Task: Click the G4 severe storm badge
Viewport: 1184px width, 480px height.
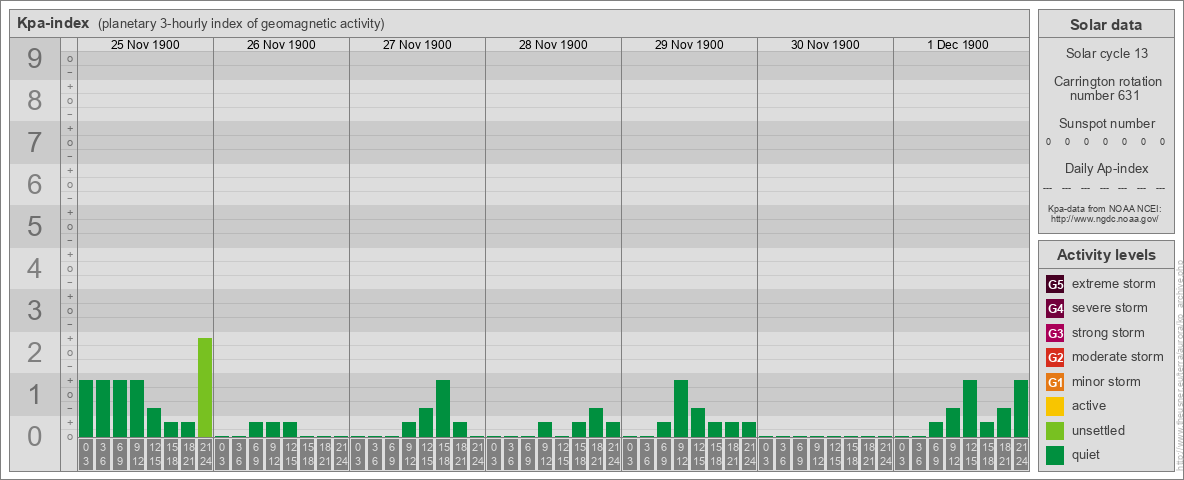Action: [1055, 309]
